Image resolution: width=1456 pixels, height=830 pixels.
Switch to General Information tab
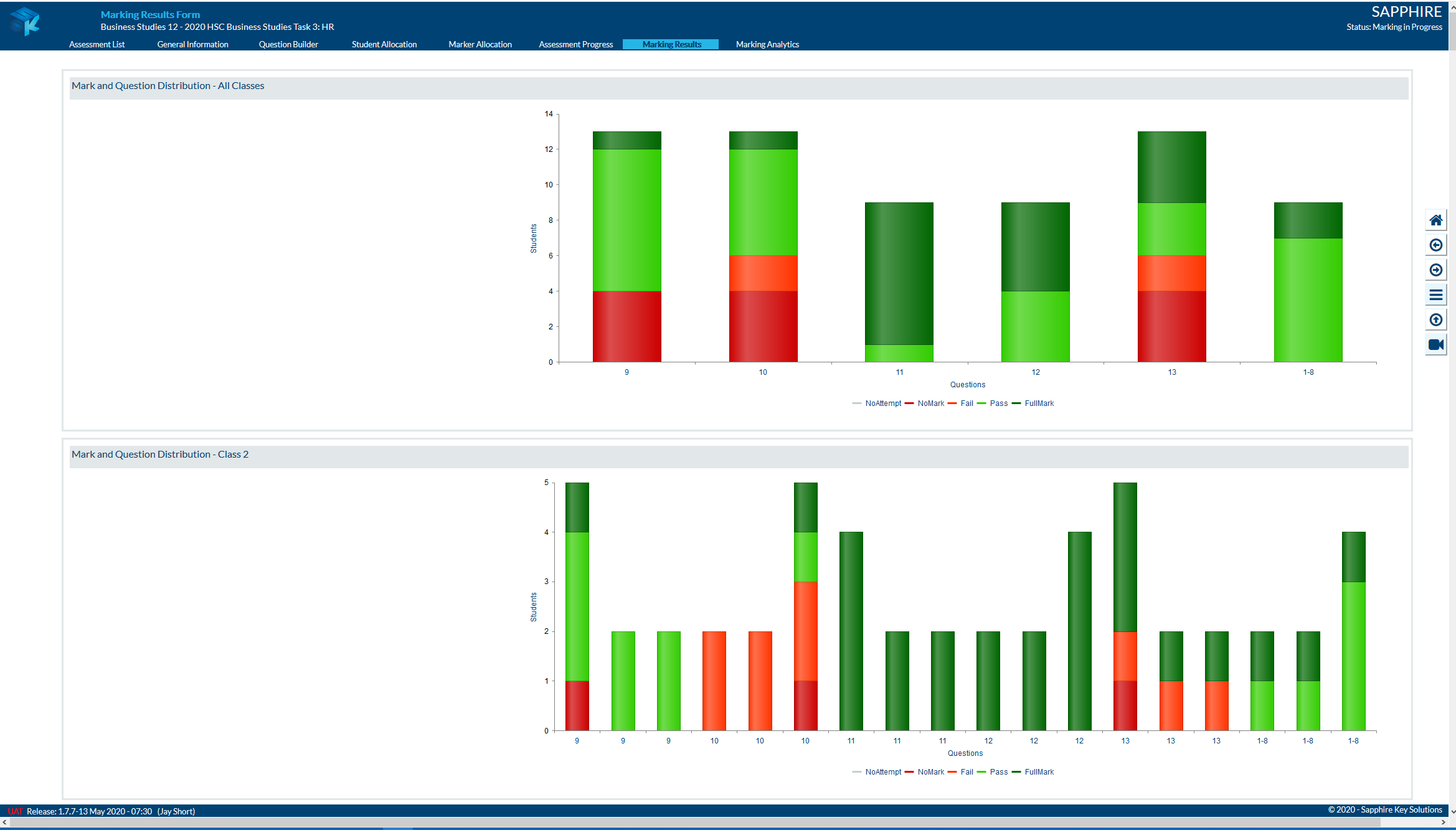pos(192,44)
